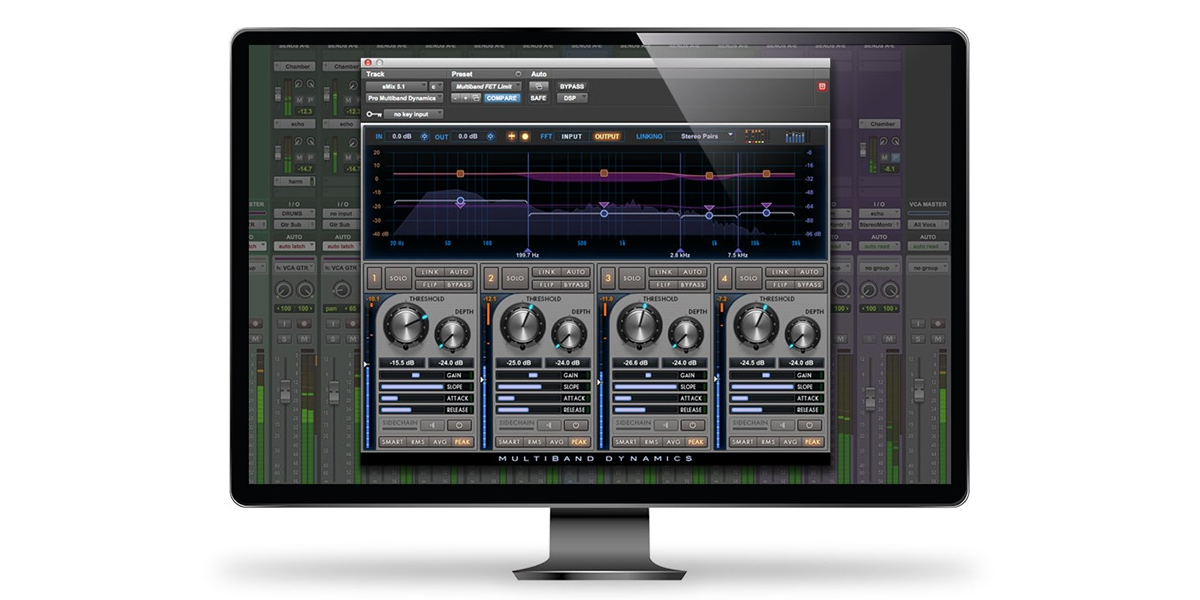Select FFT INPUT display mode
The image size is (1200, 600).
(x=572, y=136)
